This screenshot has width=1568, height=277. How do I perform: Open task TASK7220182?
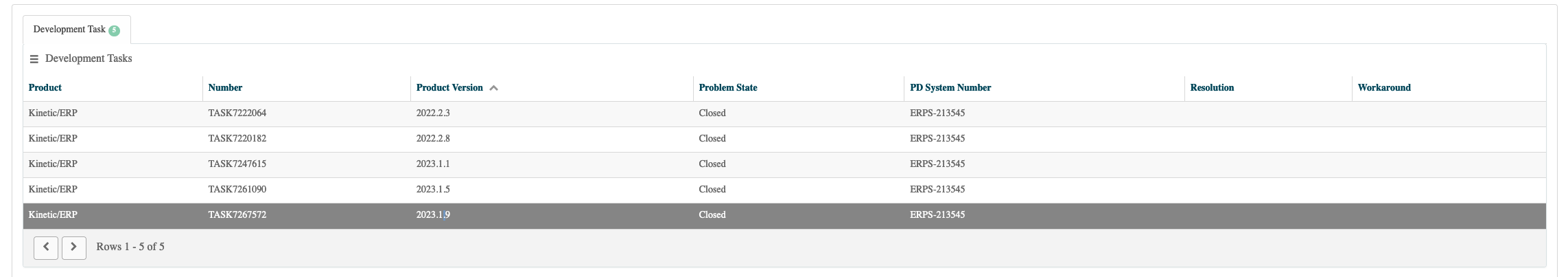click(237, 138)
